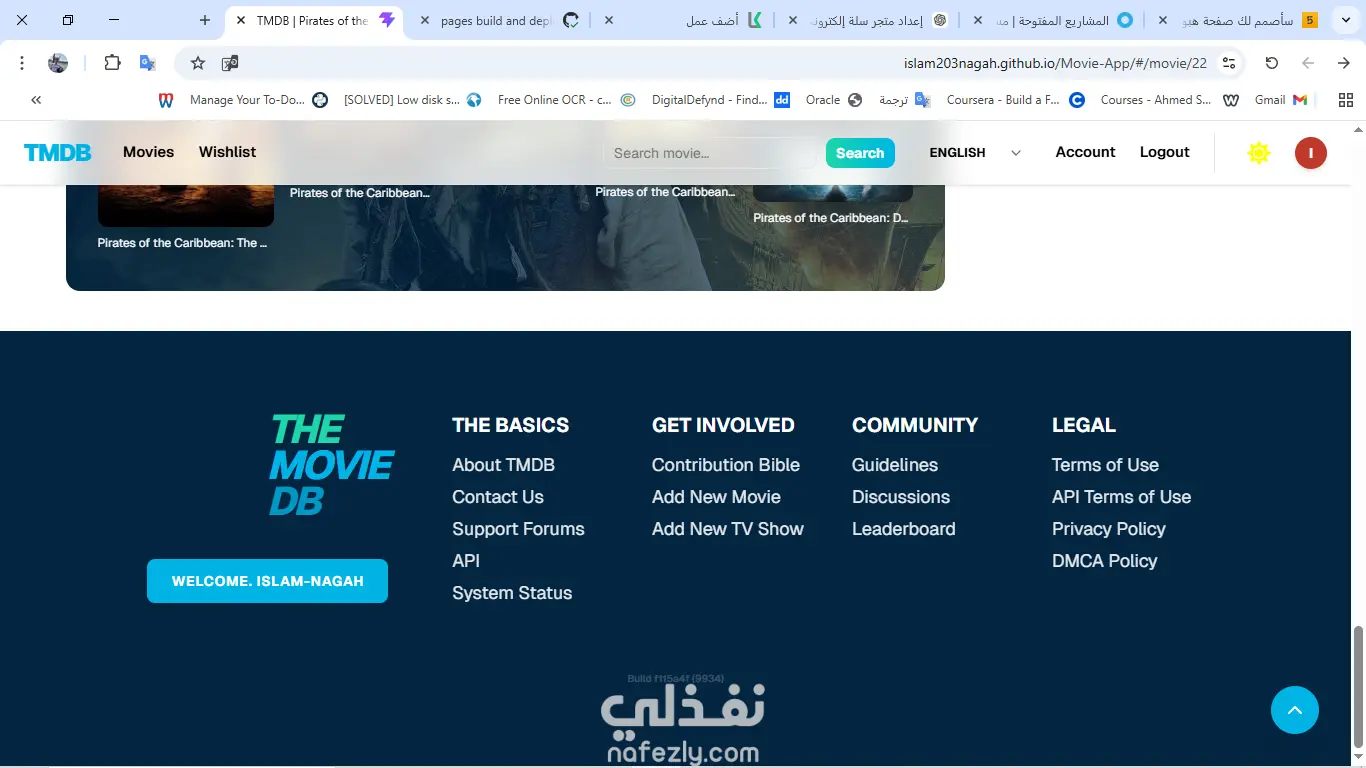Click the greyed left-pointing navigation arrow
1366x768 pixels.
coord(1308,63)
